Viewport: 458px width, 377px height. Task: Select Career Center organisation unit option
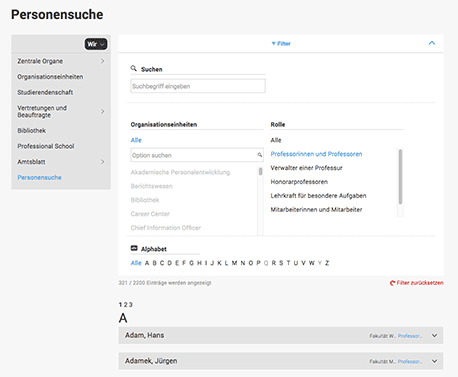point(150,214)
